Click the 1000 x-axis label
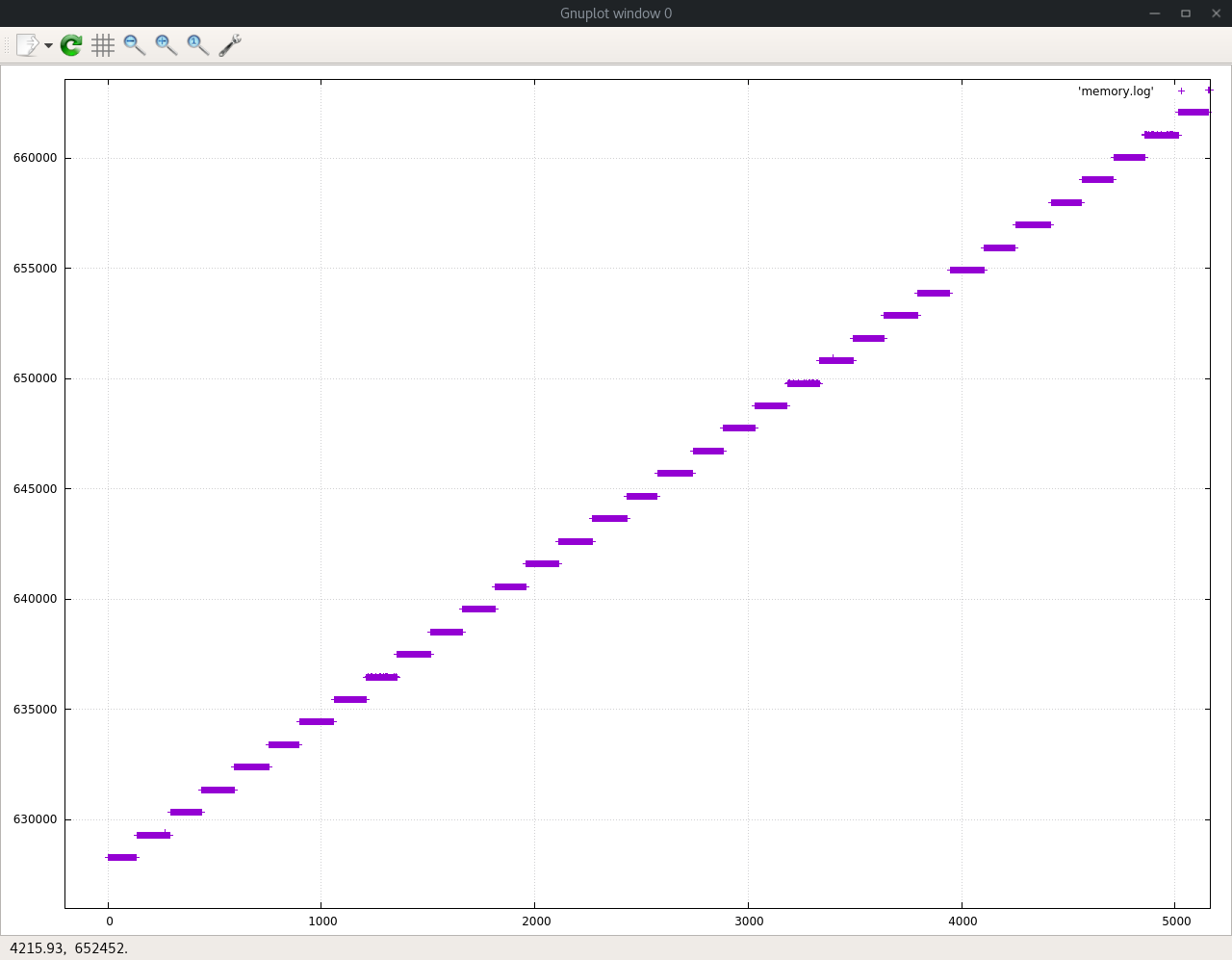This screenshot has width=1232, height=960. [322, 921]
